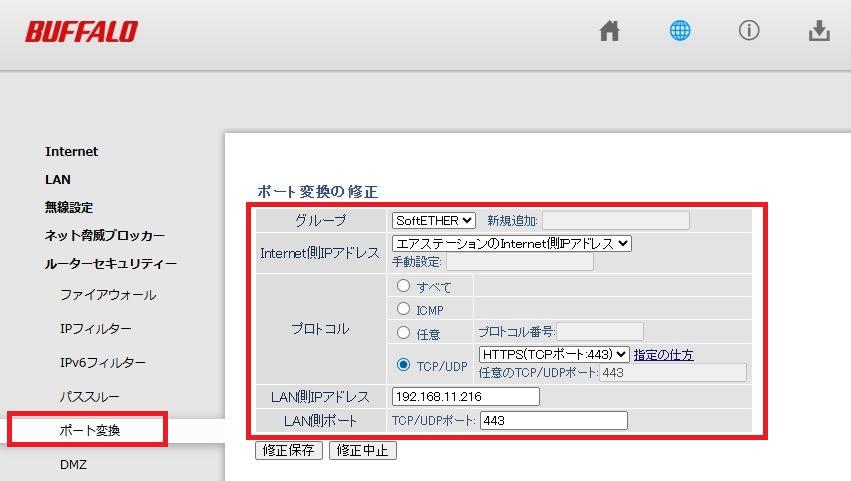This screenshot has height=481, width=851.
Task: Click the LAN側IPアドレス field 192.168.11.216
Action: pos(466,396)
